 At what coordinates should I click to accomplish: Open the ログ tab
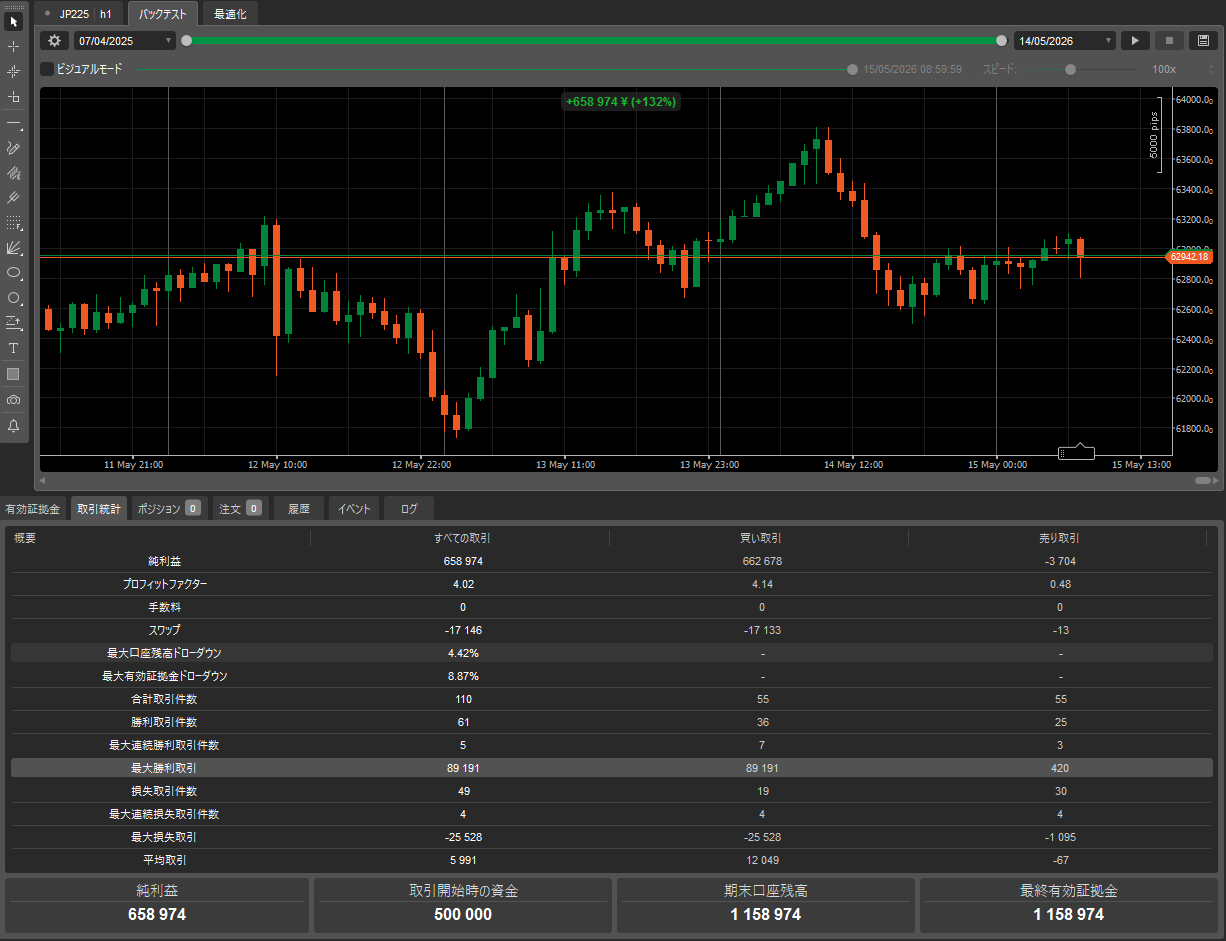[409, 509]
